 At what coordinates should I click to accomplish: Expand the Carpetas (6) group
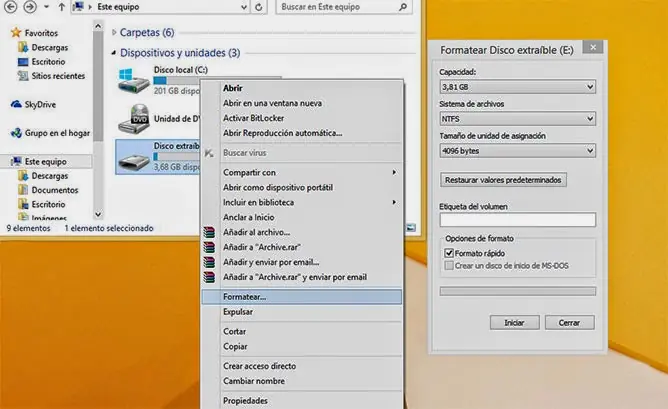point(114,32)
